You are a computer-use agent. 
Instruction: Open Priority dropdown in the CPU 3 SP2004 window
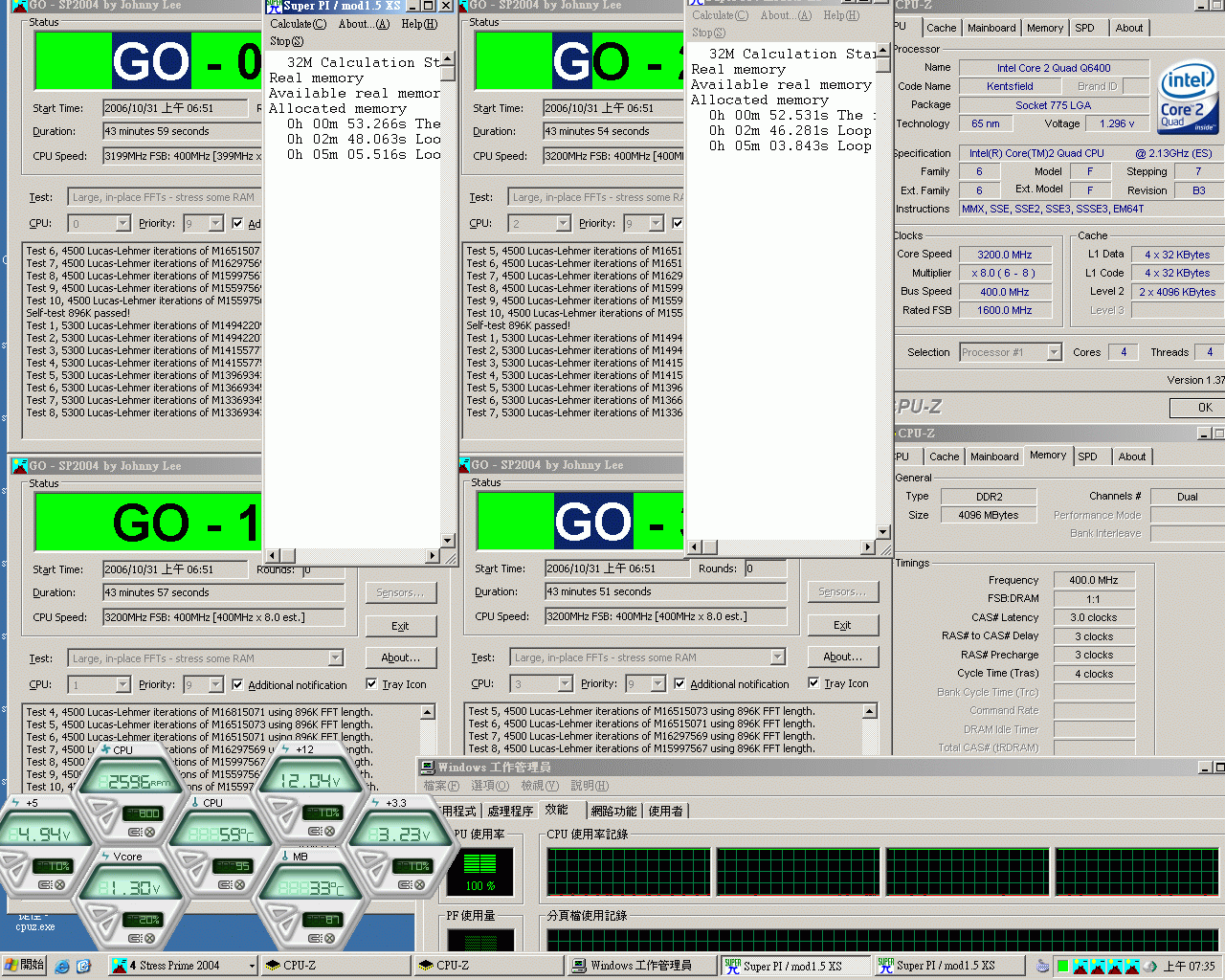tap(657, 683)
